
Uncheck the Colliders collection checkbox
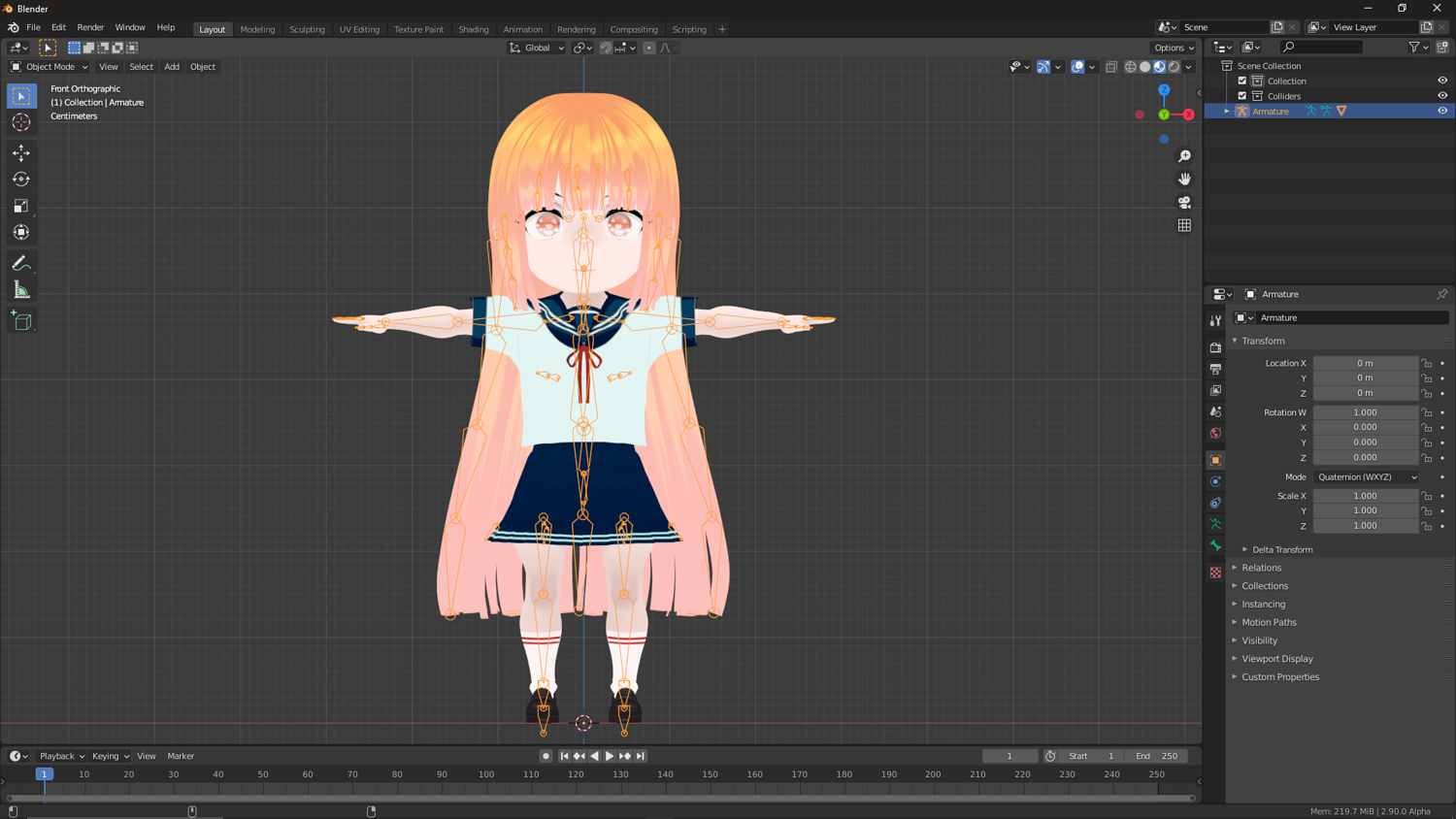[1242, 96]
